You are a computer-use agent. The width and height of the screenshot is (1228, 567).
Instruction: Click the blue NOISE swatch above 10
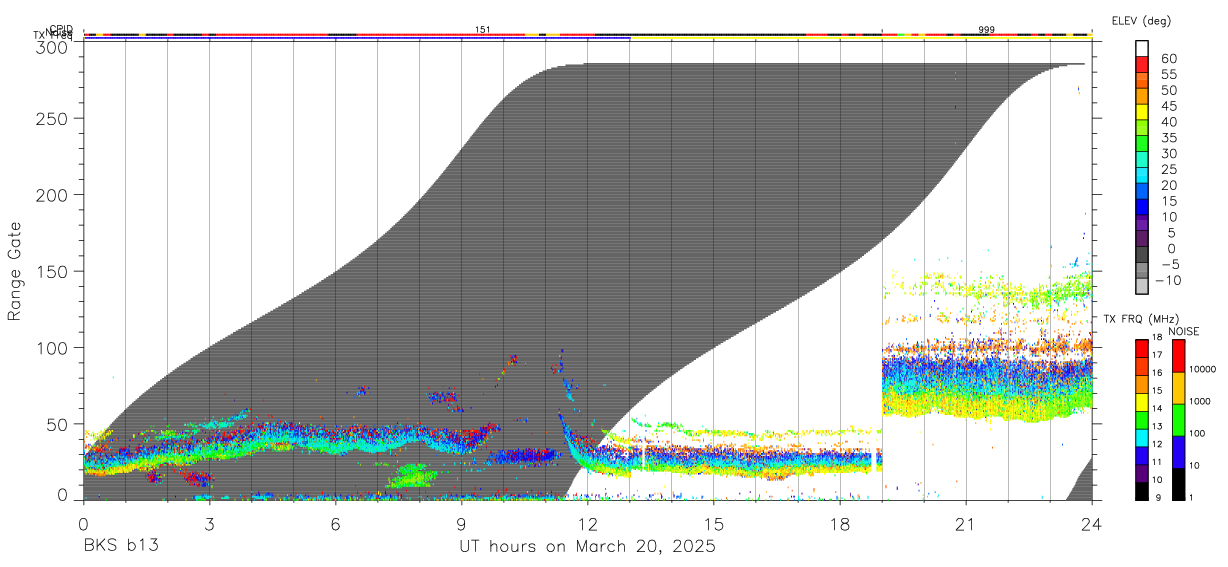point(1178,451)
